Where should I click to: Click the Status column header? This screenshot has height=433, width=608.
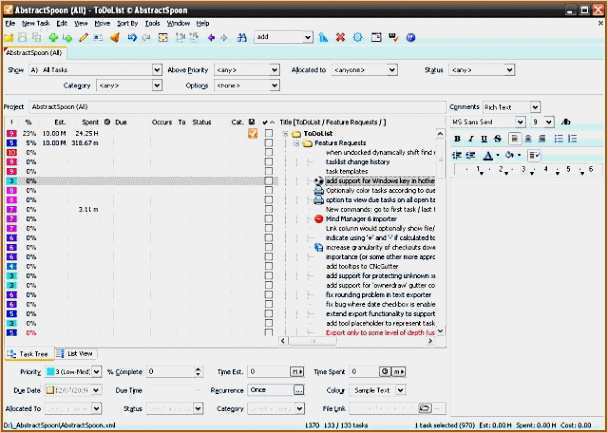(202, 122)
